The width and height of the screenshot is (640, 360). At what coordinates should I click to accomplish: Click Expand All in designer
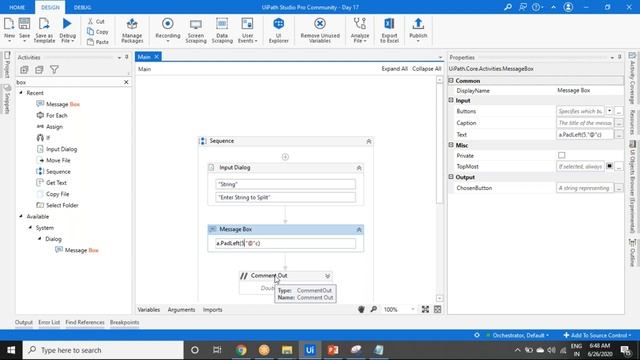394,69
